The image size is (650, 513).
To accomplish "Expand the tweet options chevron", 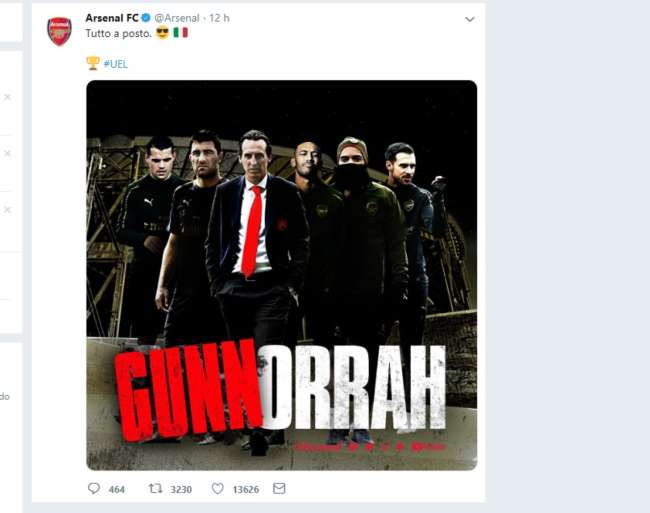I will [x=470, y=19].
